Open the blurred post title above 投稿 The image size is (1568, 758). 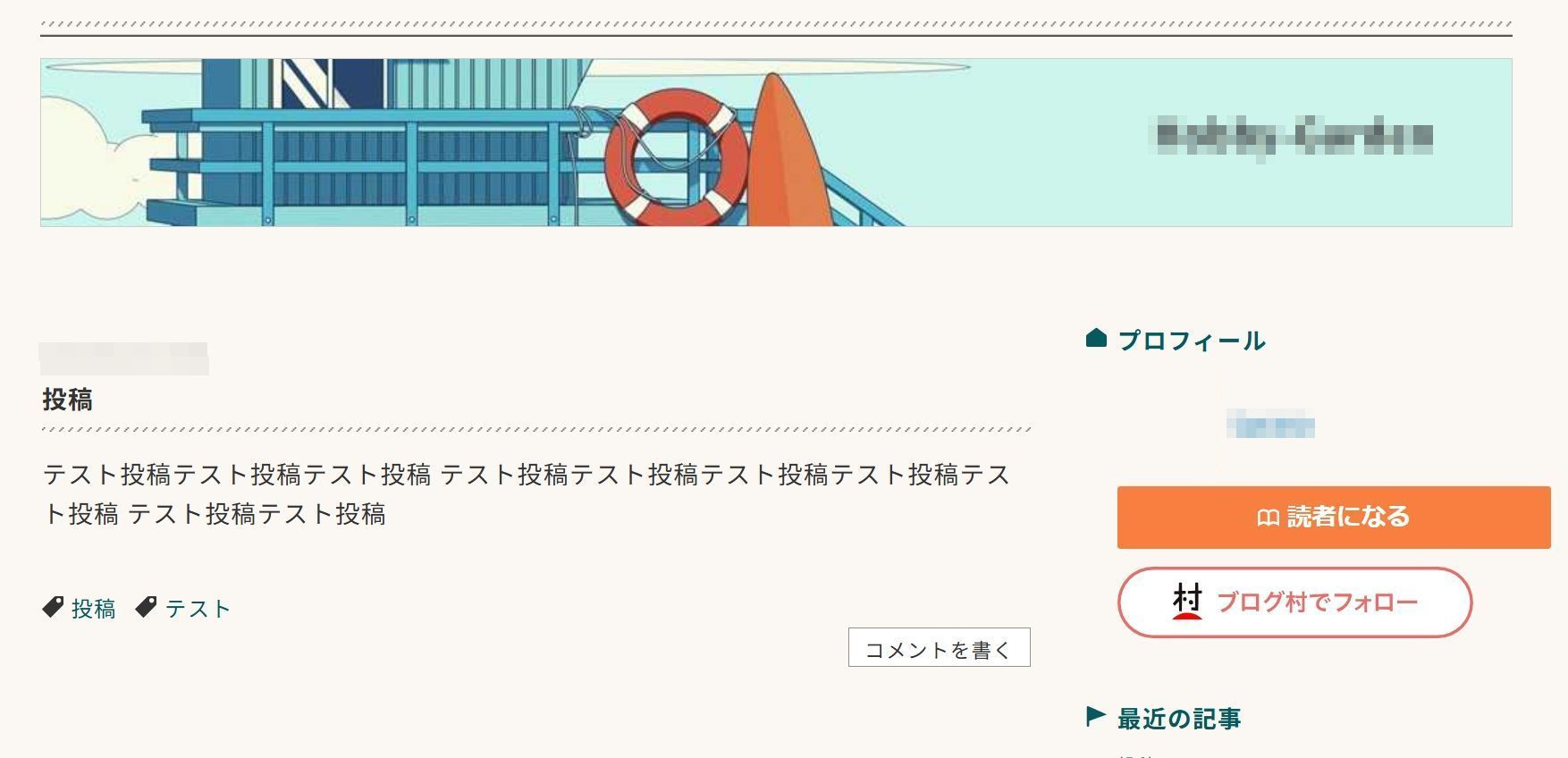pos(122,358)
